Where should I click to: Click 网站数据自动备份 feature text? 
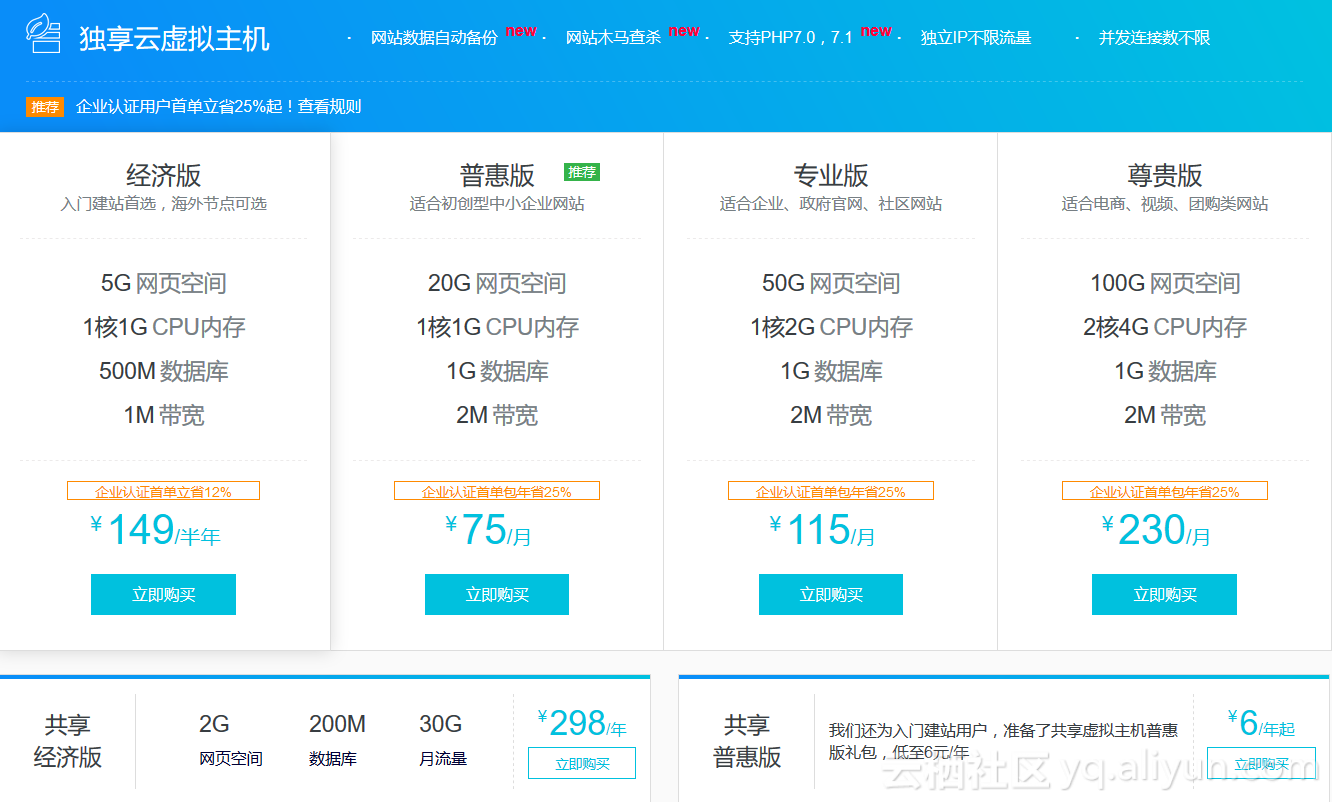[434, 38]
